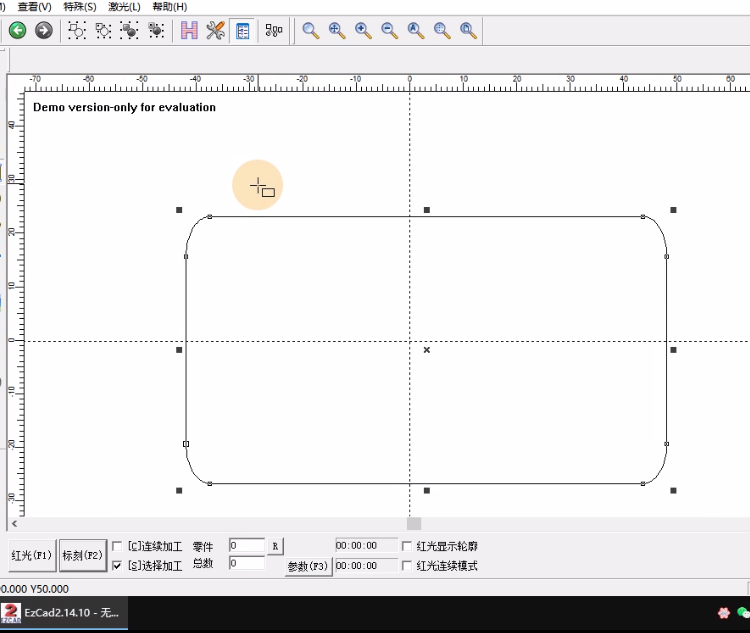Click the 参数(F3) parameters button

tap(308, 566)
